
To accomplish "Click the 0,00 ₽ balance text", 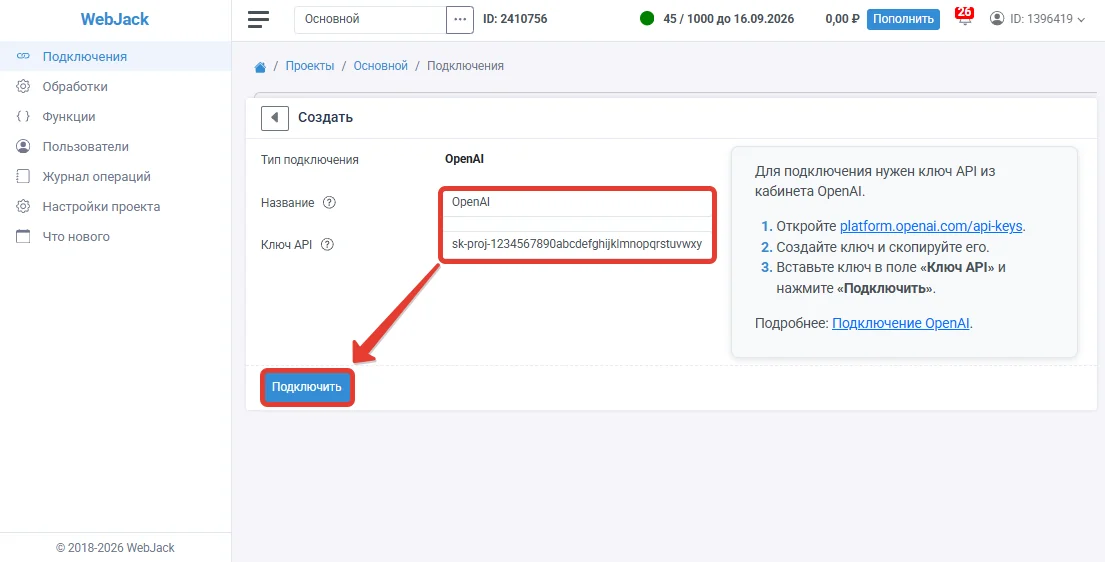I will coord(842,19).
